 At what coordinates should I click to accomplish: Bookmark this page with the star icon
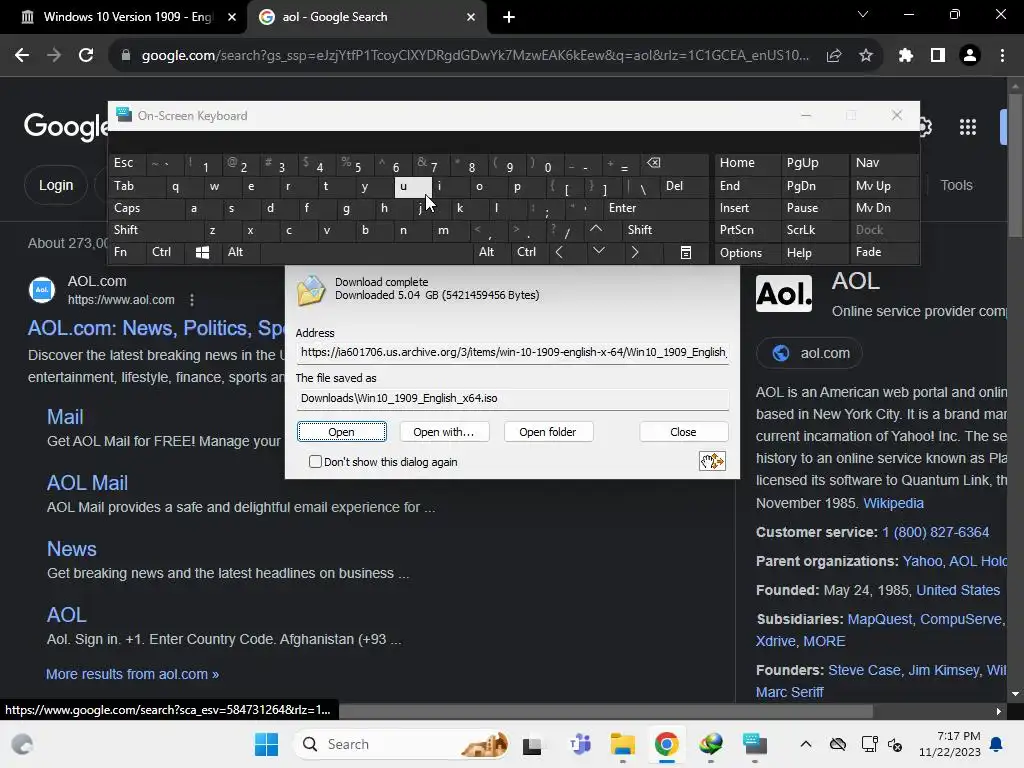pyautogui.click(x=865, y=56)
